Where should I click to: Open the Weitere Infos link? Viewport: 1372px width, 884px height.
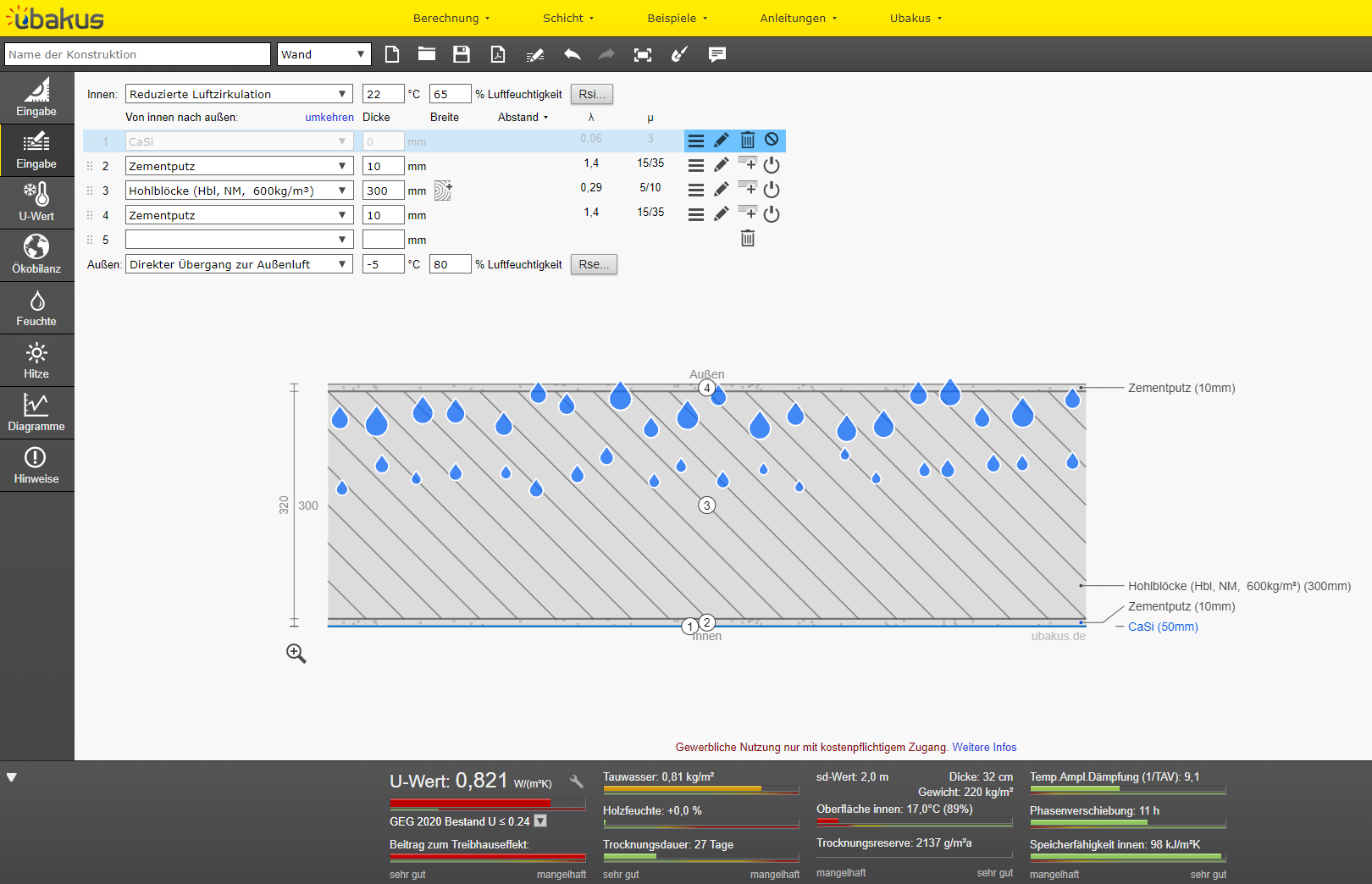984,748
